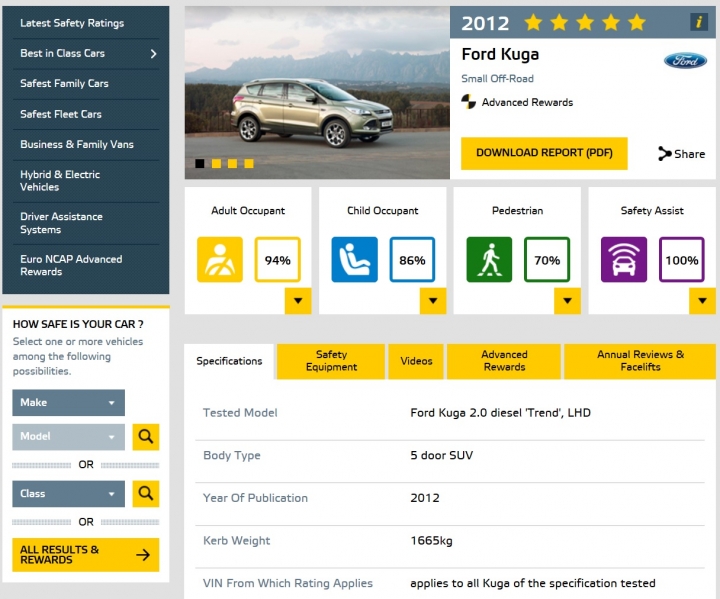Open the Videos tab
The height and width of the screenshot is (599, 720).
point(416,361)
